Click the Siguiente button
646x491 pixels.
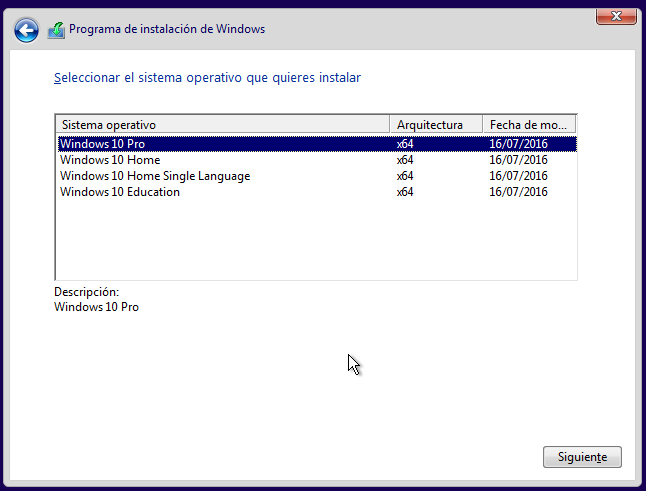click(582, 457)
